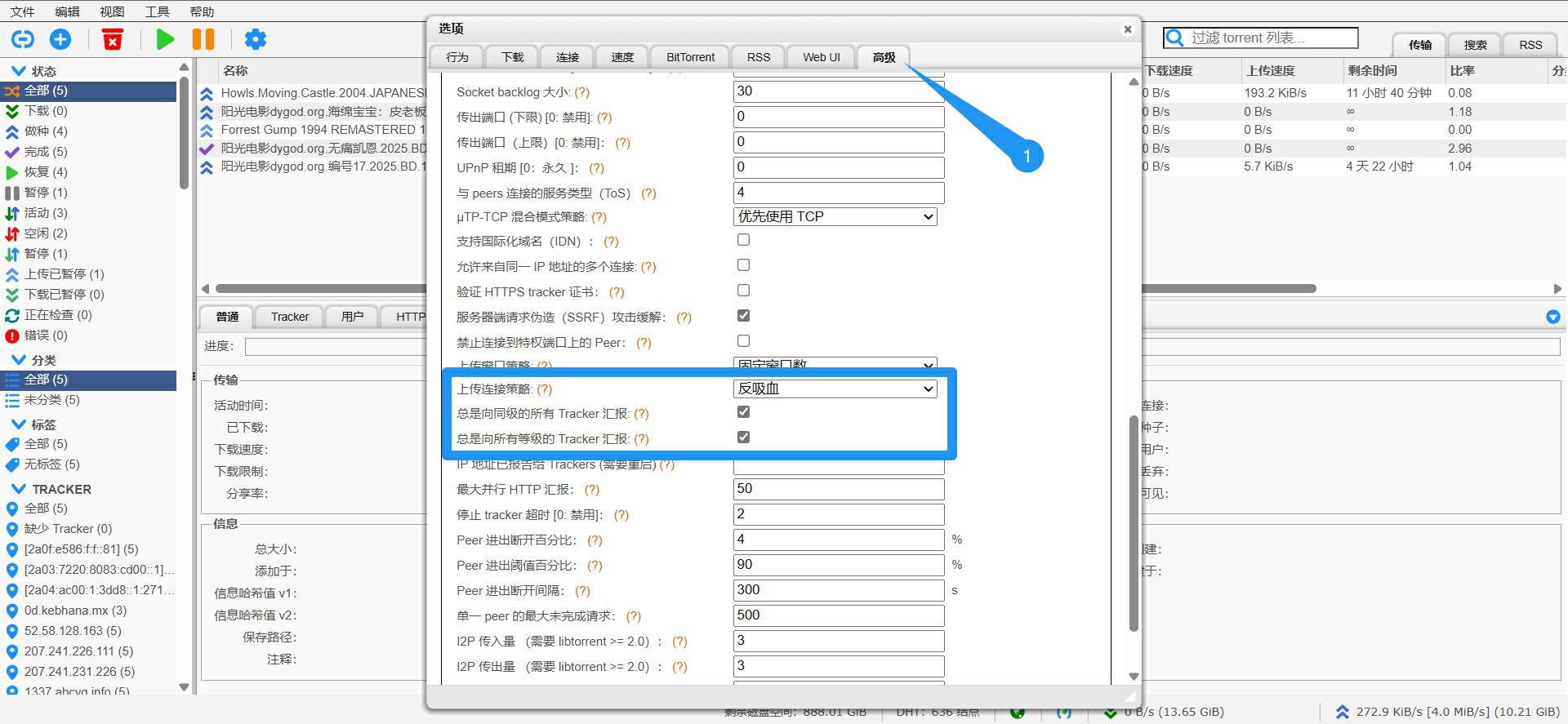1568x724 pixels.
Task: Click the blue circle arrow in details panel
Action: point(1552,317)
